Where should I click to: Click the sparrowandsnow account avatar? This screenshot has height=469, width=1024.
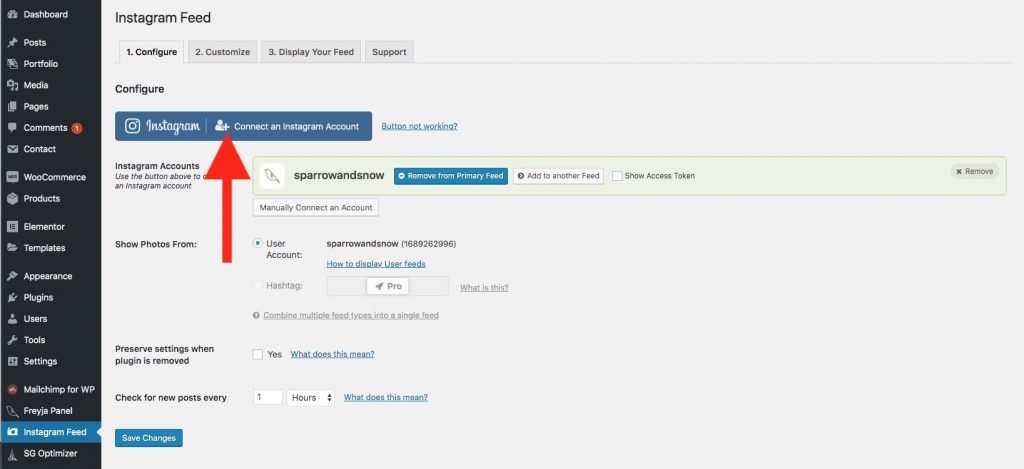tap(272, 176)
